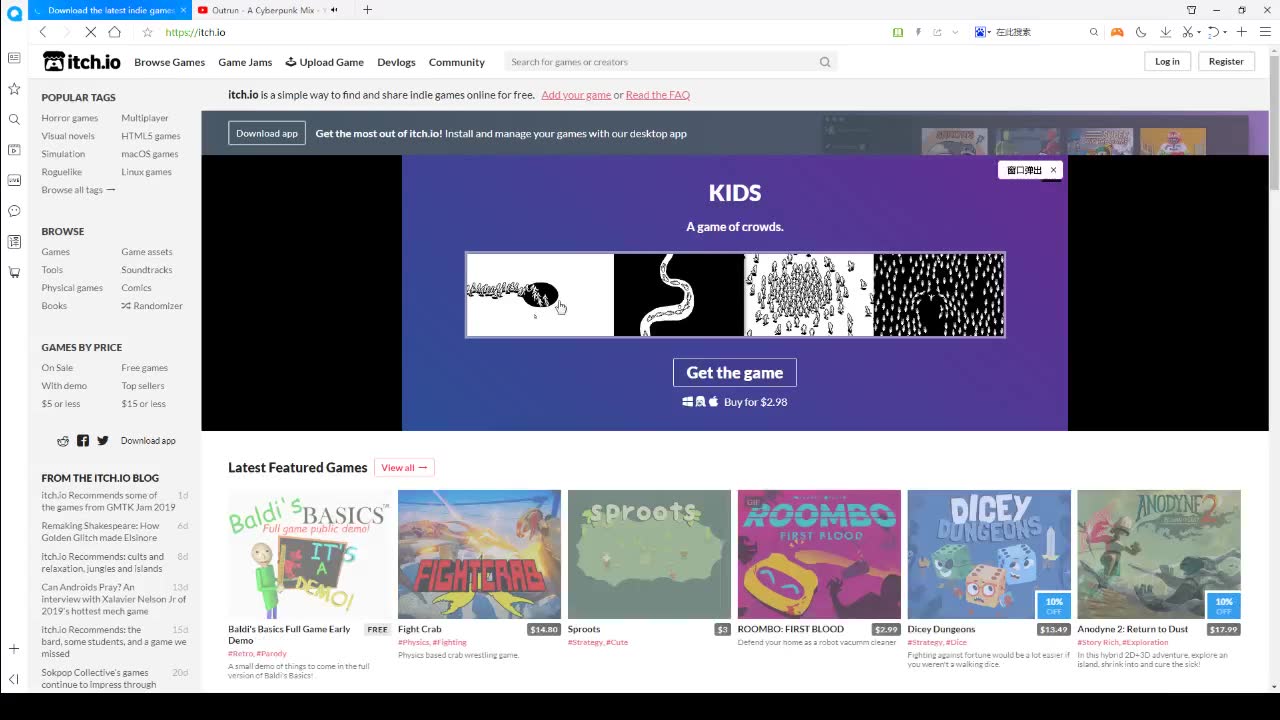Click the orange game controller icon
Screen dimensions: 1280x720
pyautogui.click(x=1117, y=32)
